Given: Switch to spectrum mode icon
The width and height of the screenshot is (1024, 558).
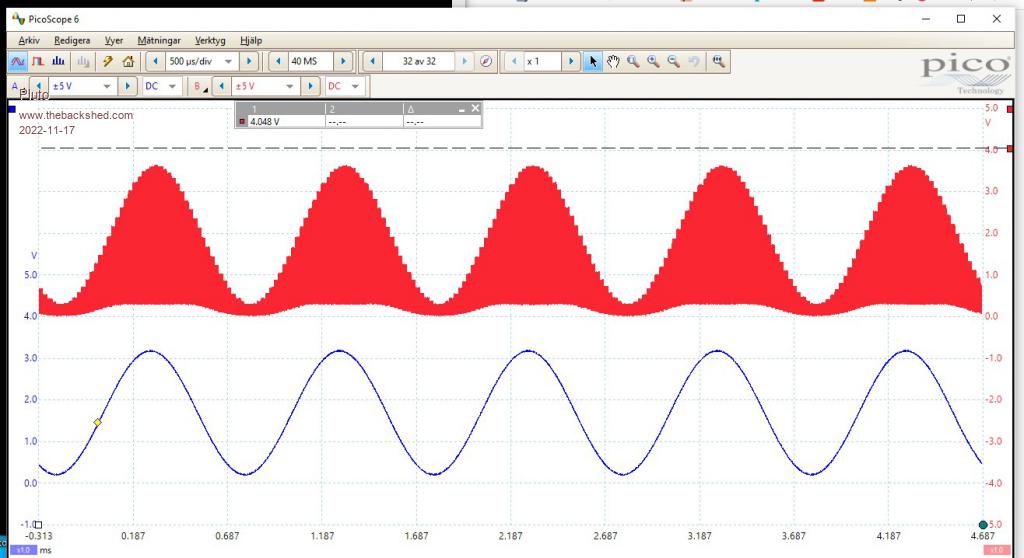Looking at the screenshot, I should click(x=58, y=62).
